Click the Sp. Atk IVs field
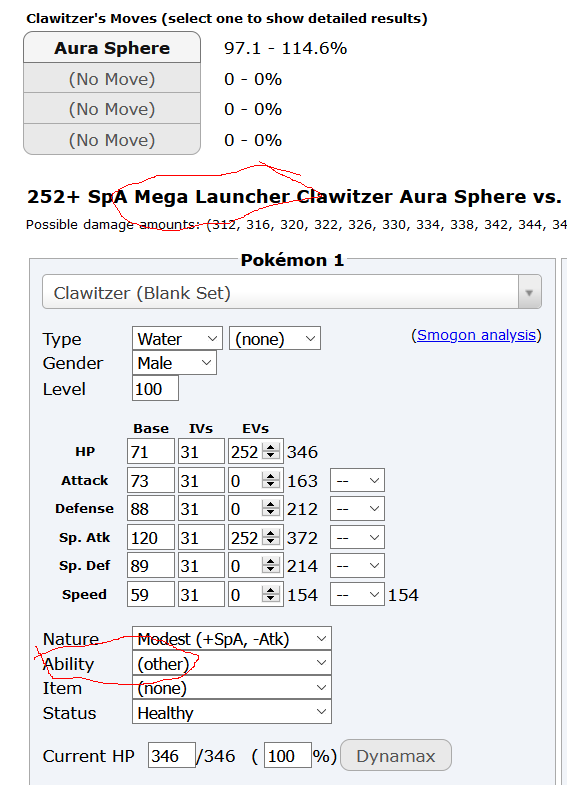Image resolution: width=567 pixels, height=785 pixels. point(201,538)
